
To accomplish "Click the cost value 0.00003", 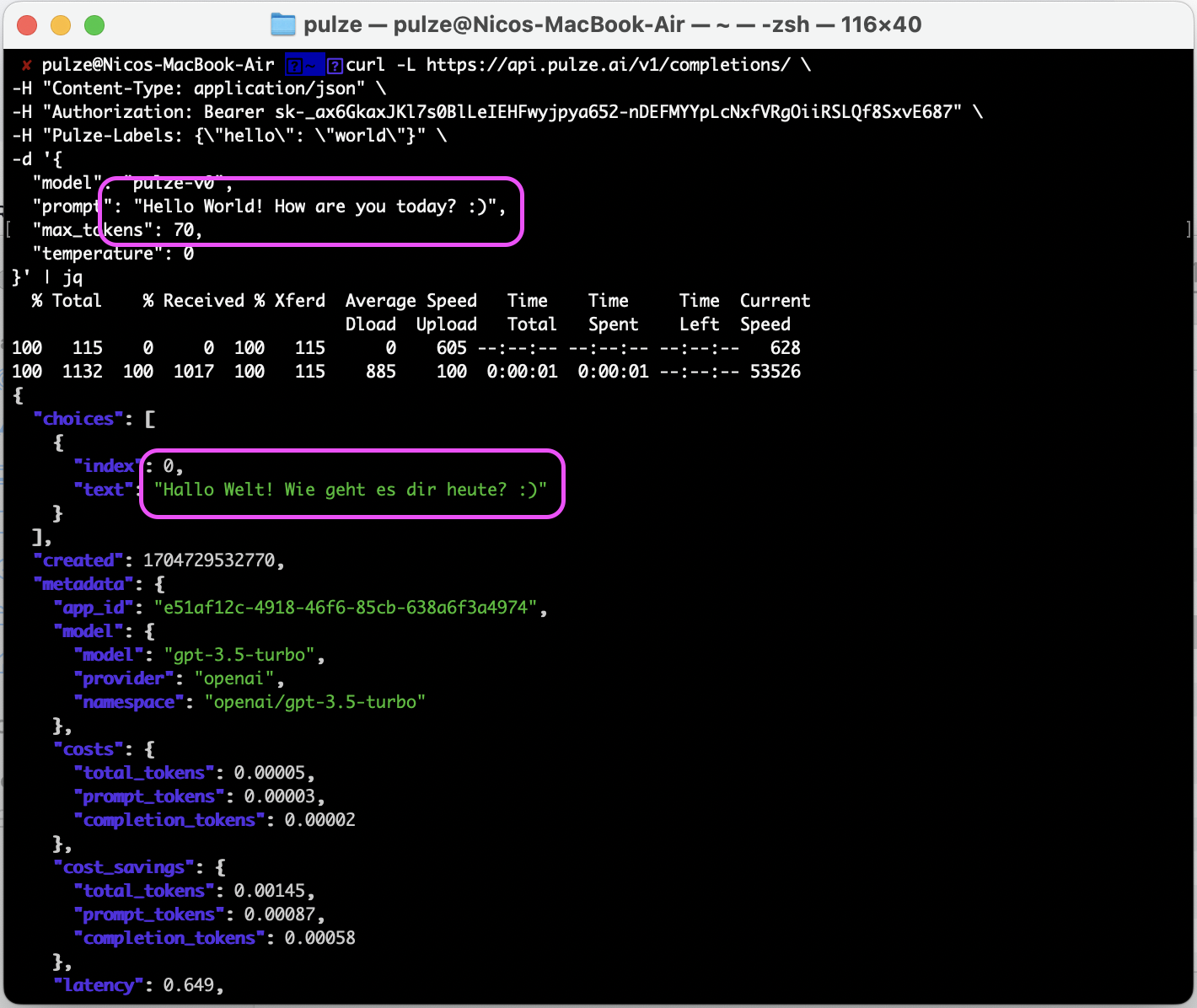I will click(x=280, y=796).
